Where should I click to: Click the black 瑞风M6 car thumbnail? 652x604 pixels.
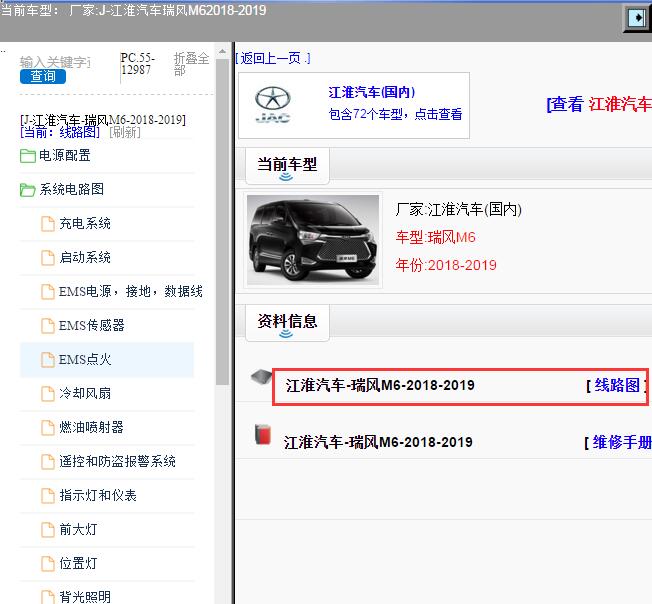pos(313,240)
